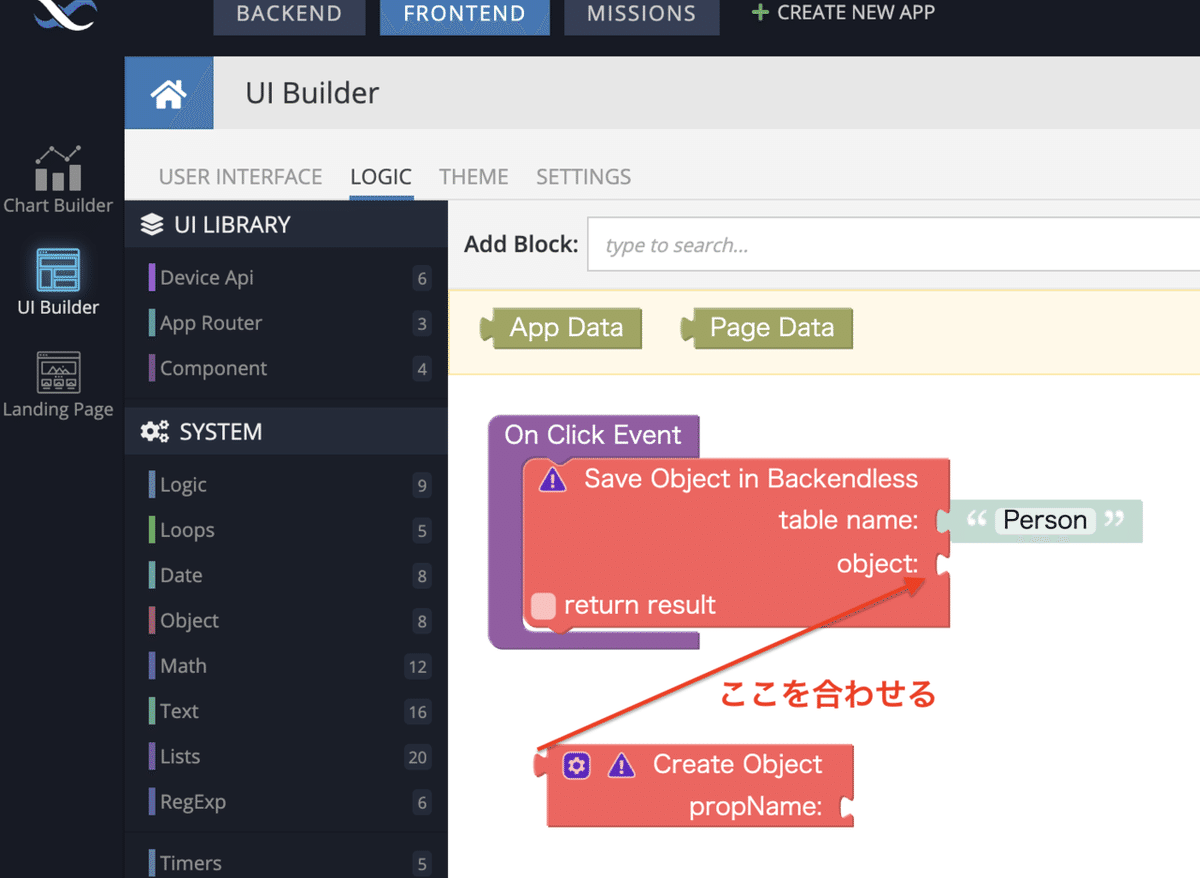Open the Landing Page builder

click(x=58, y=385)
